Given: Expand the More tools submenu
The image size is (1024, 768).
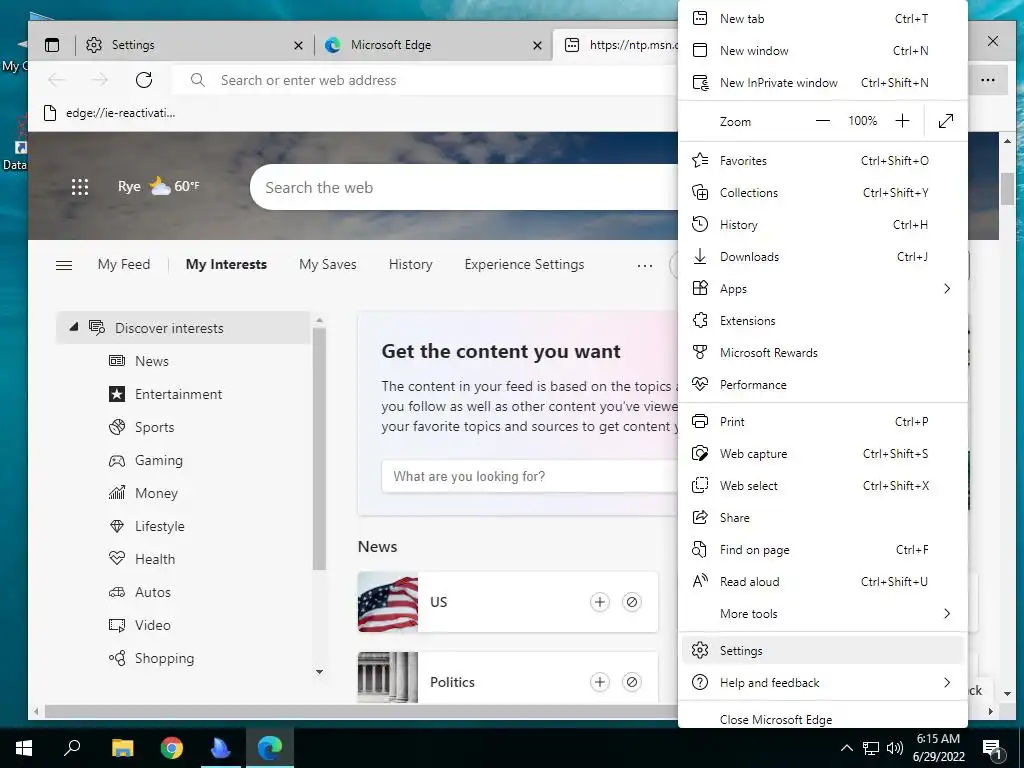Looking at the screenshot, I should click(823, 613).
